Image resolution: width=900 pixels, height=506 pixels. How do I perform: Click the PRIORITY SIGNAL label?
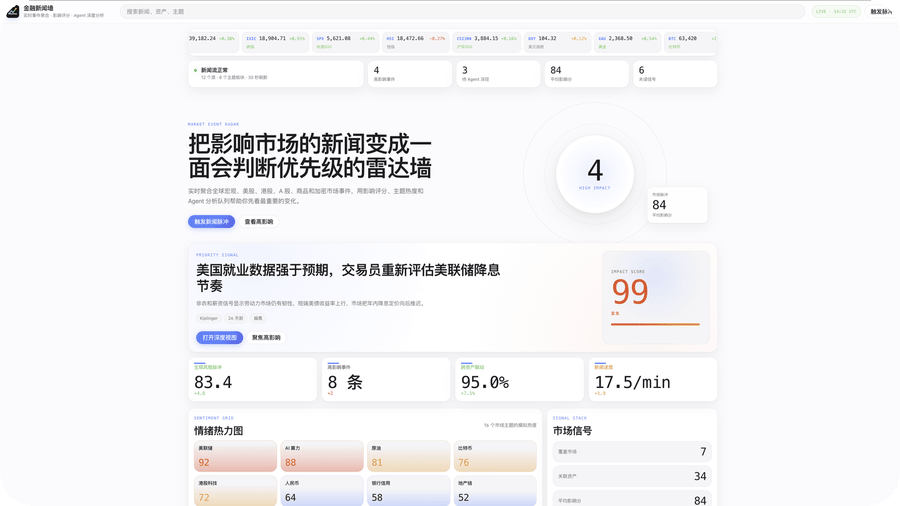[x=217, y=255]
